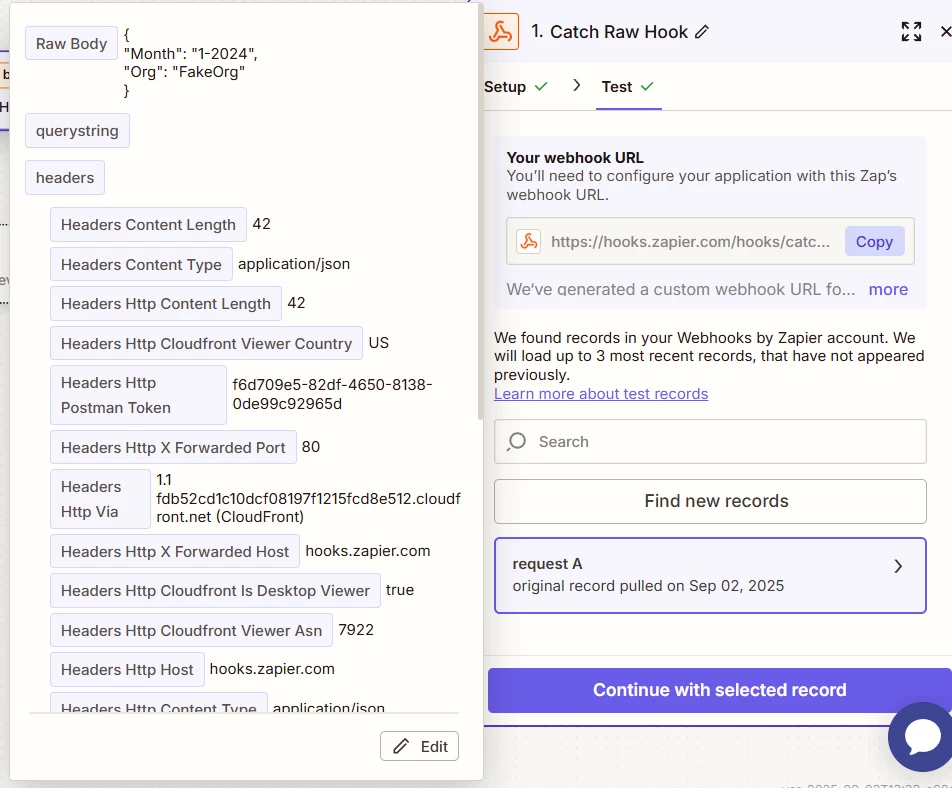Viewport: 952px width, 788px height.
Task: Close the Catch Raw Hook panel
Action: click(945, 32)
